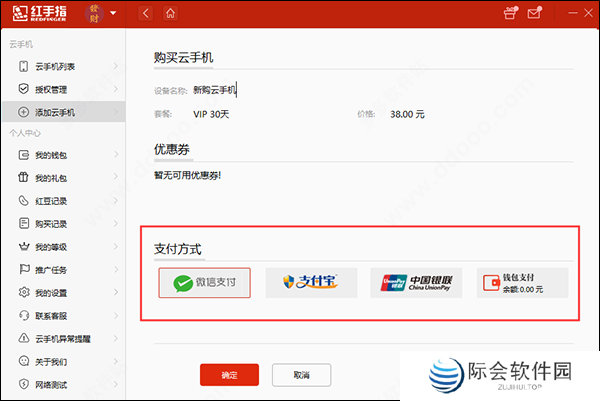Click the 38.00 元 price value
This screenshot has width=600, height=401.
click(x=407, y=114)
